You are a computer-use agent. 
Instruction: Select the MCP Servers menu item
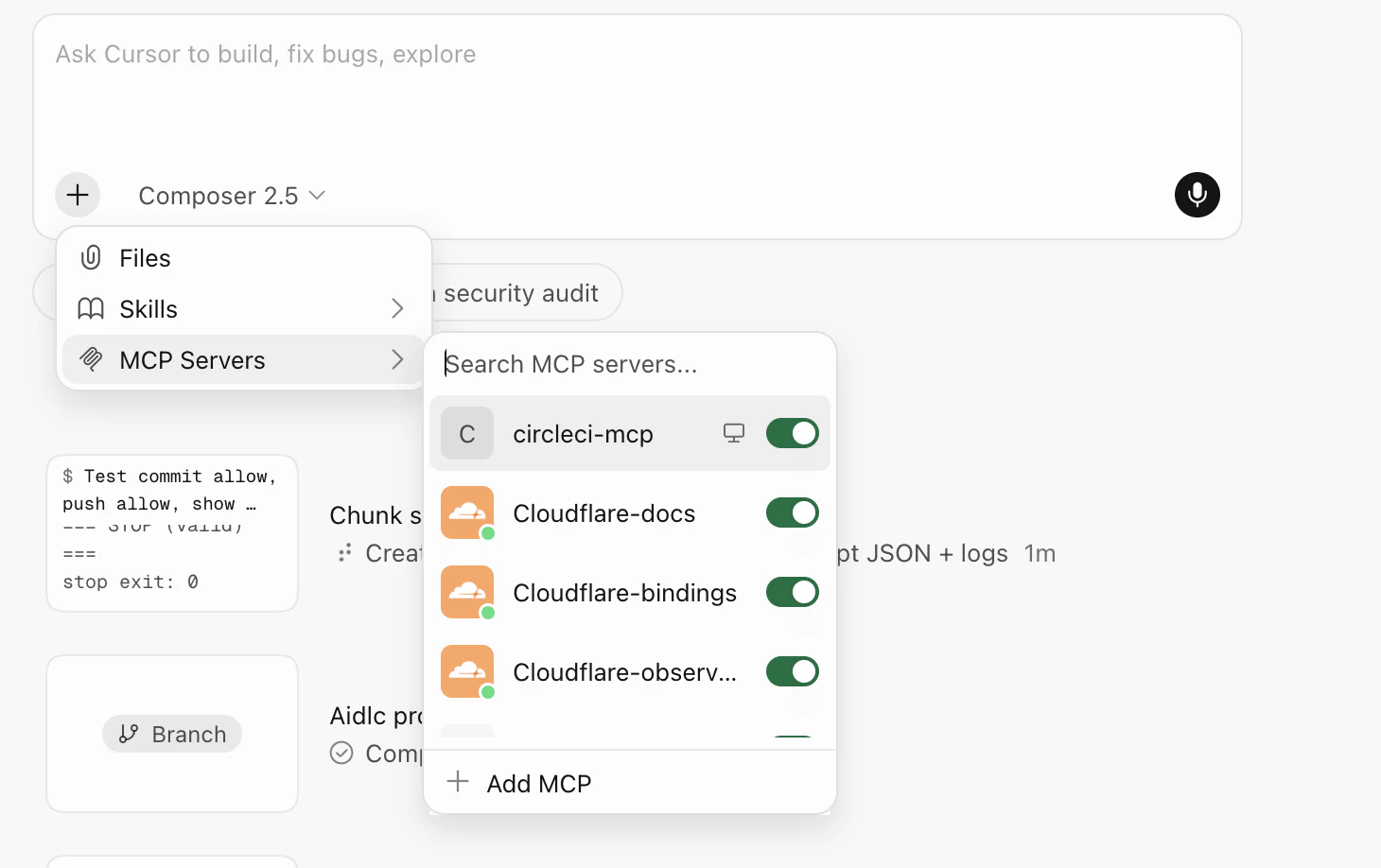click(244, 359)
